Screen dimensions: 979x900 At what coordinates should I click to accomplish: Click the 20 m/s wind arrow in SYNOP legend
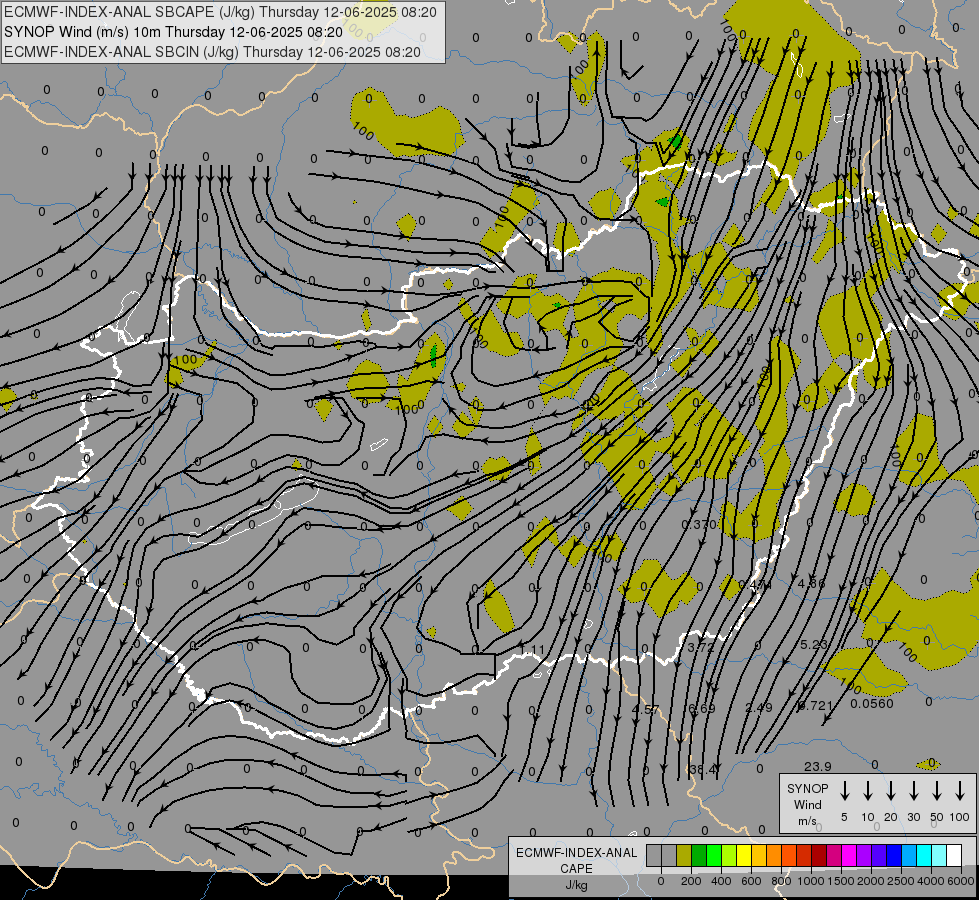click(x=891, y=791)
